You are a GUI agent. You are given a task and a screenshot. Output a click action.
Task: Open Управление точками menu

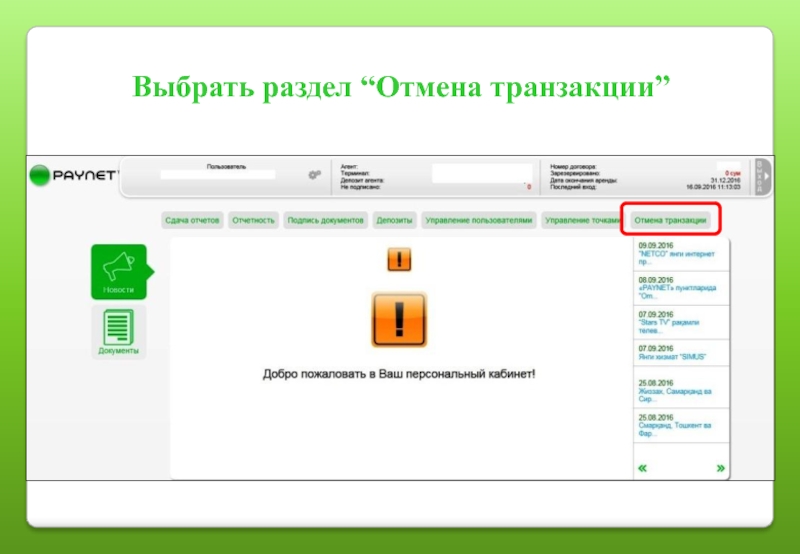(x=582, y=220)
